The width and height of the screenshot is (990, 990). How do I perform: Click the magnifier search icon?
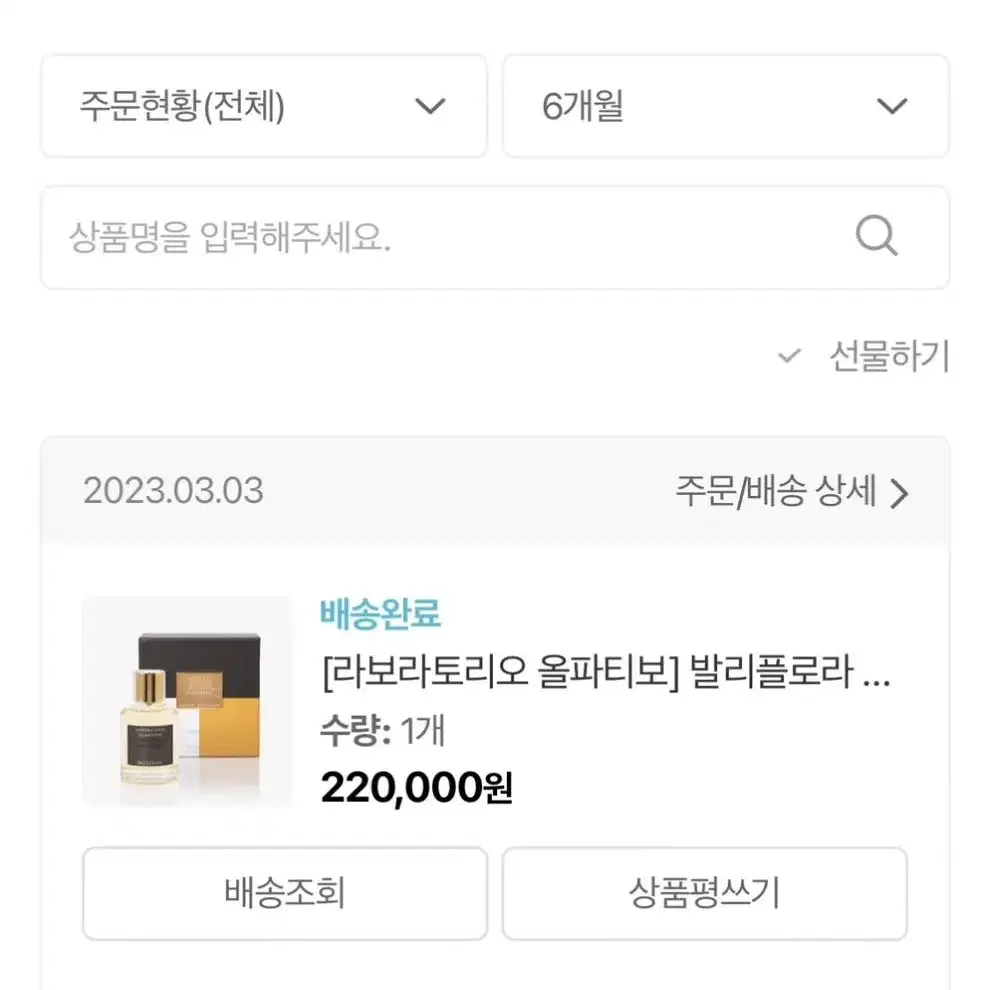[x=876, y=236]
